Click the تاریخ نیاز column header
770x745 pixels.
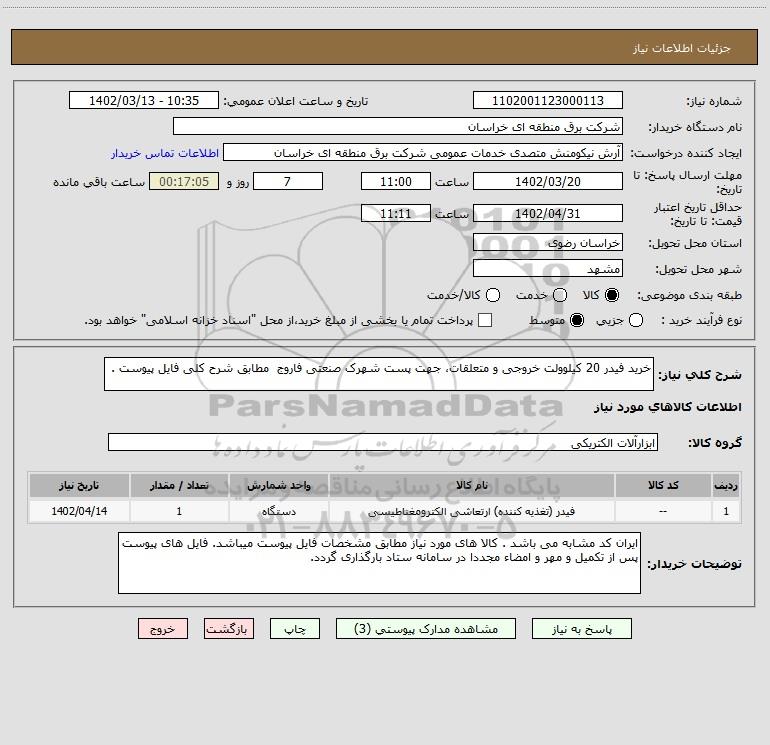tap(79, 485)
